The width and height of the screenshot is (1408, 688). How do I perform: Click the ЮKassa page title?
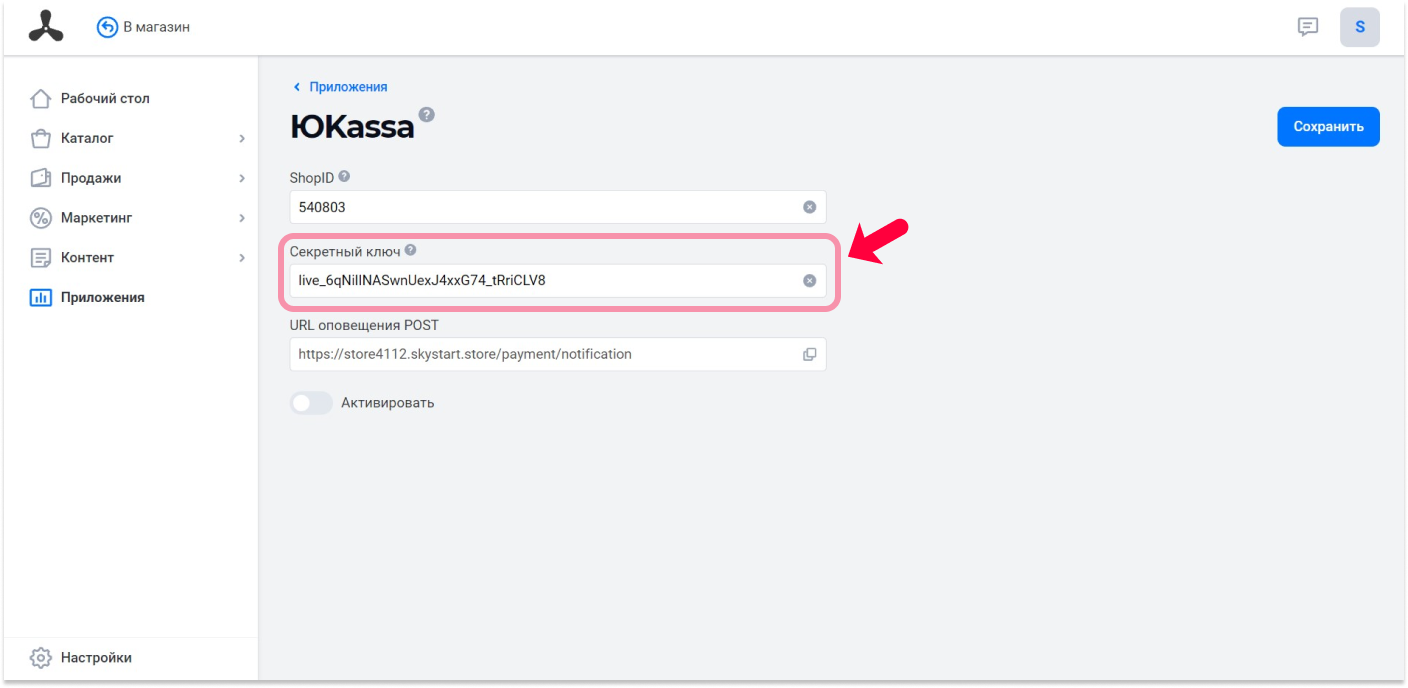point(352,127)
